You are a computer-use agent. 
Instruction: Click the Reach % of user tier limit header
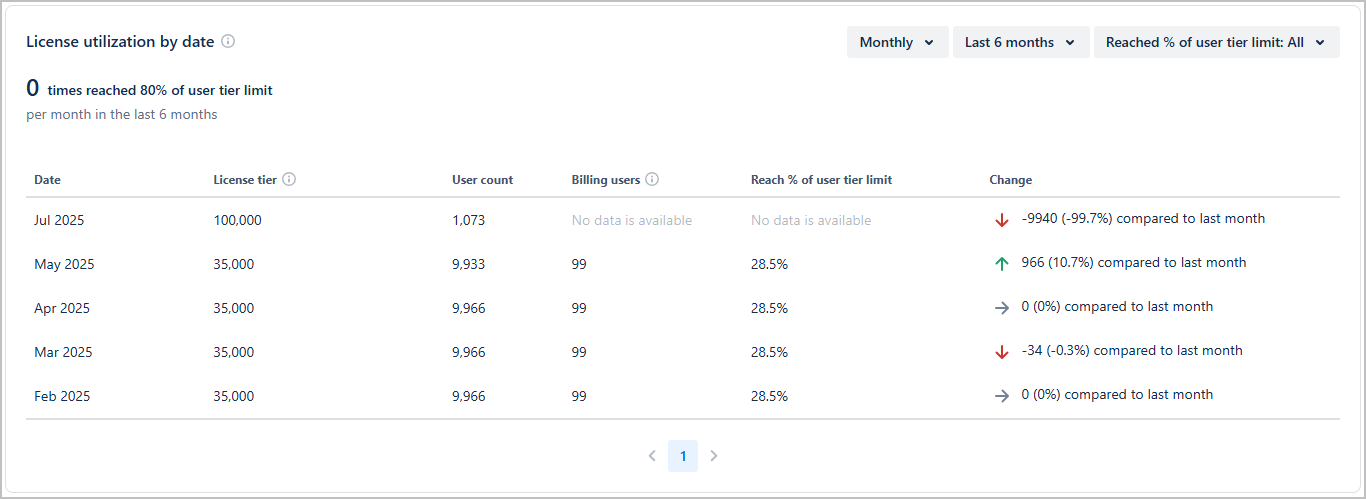pyautogui.click(x=821, y=180)
